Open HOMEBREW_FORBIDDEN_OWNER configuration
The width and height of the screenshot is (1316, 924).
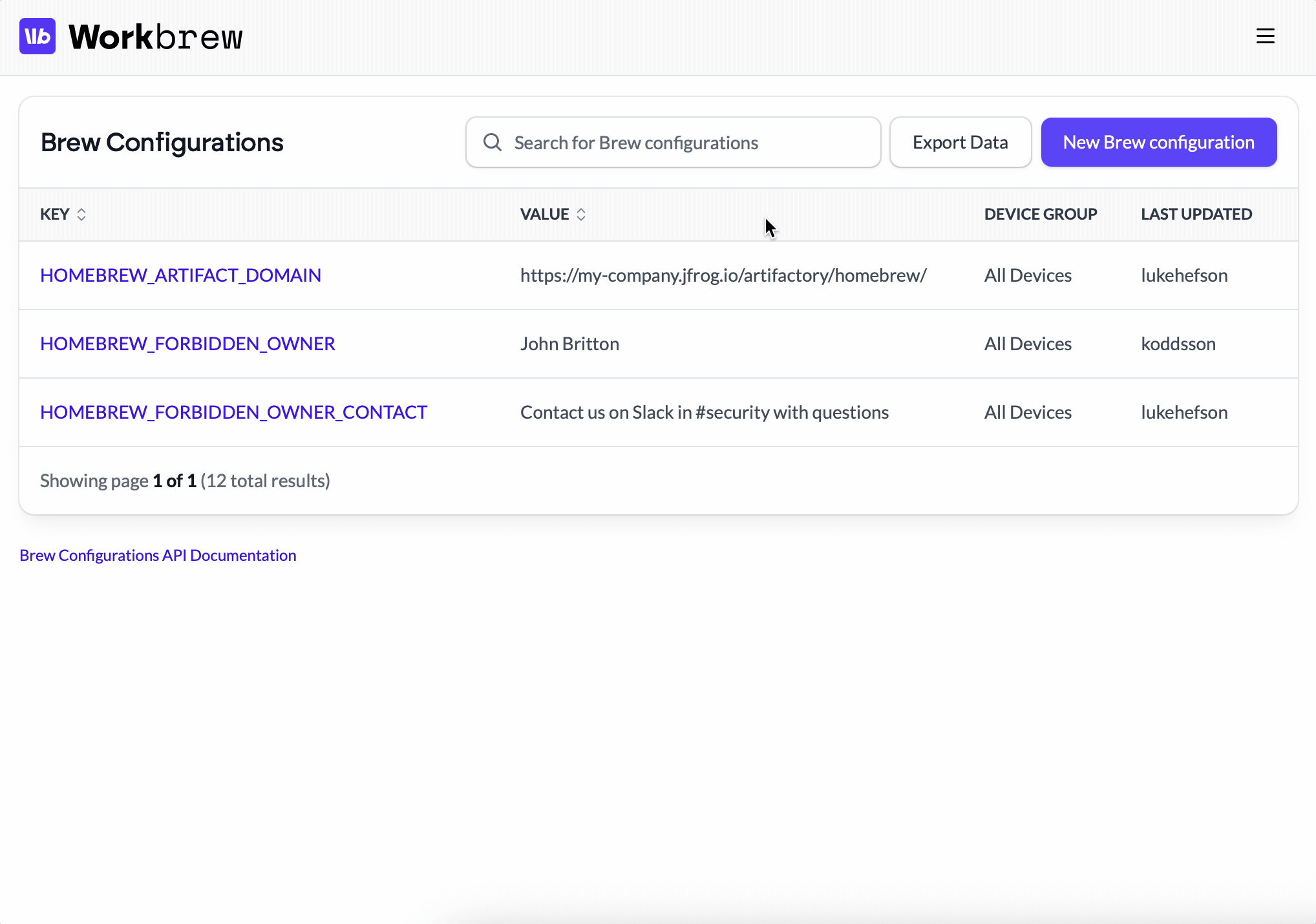point(187,344)
